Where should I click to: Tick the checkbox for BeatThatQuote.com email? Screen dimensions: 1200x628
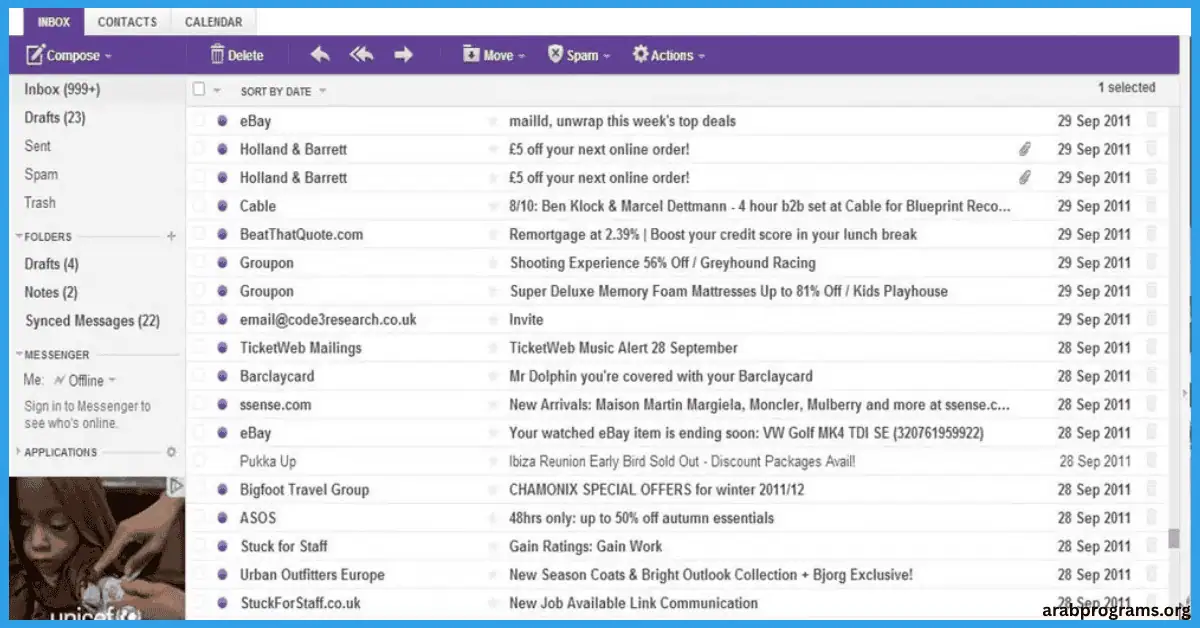click(199, 234)
